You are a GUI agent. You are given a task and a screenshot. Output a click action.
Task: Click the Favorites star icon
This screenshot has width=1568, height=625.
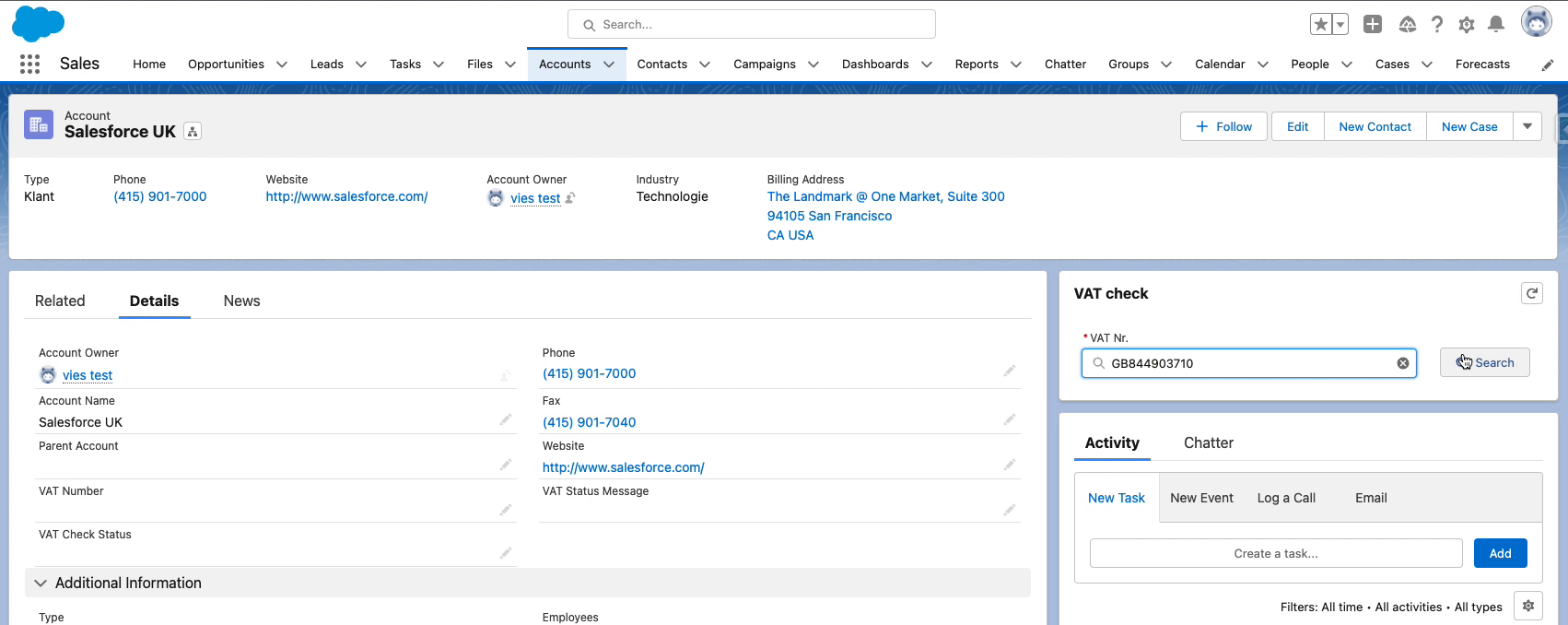1320,25
